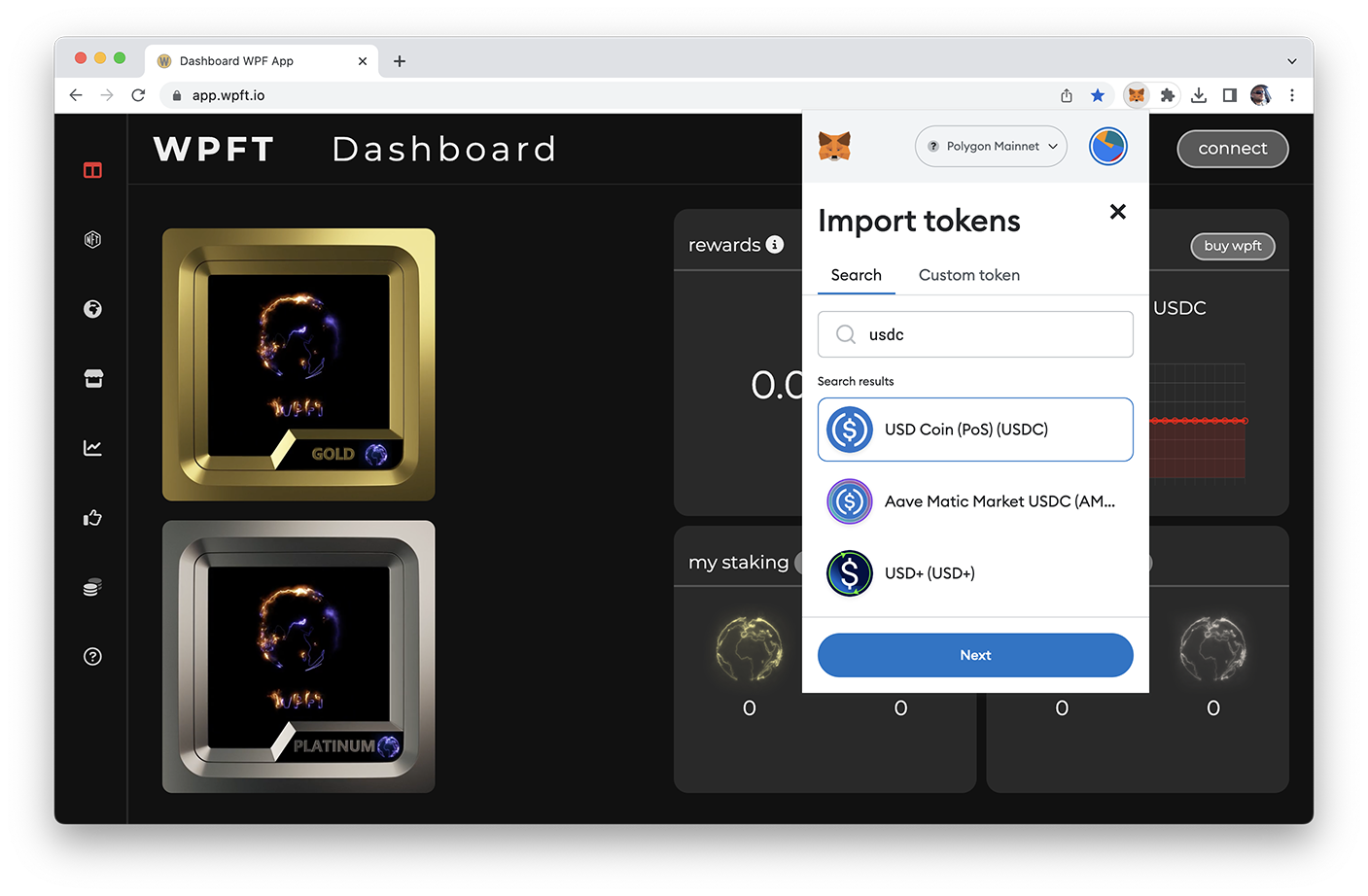
Task: Select the USD+ (USD+) token
Action: pyautogui.click(x=975, y=573)
